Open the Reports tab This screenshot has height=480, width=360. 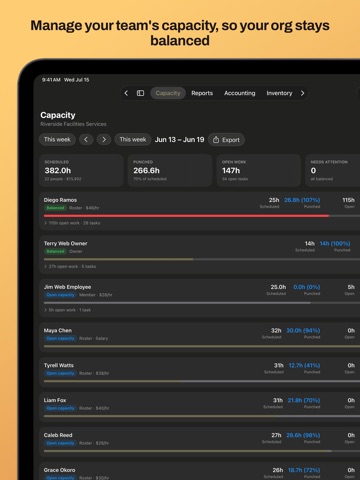point(202,93)
